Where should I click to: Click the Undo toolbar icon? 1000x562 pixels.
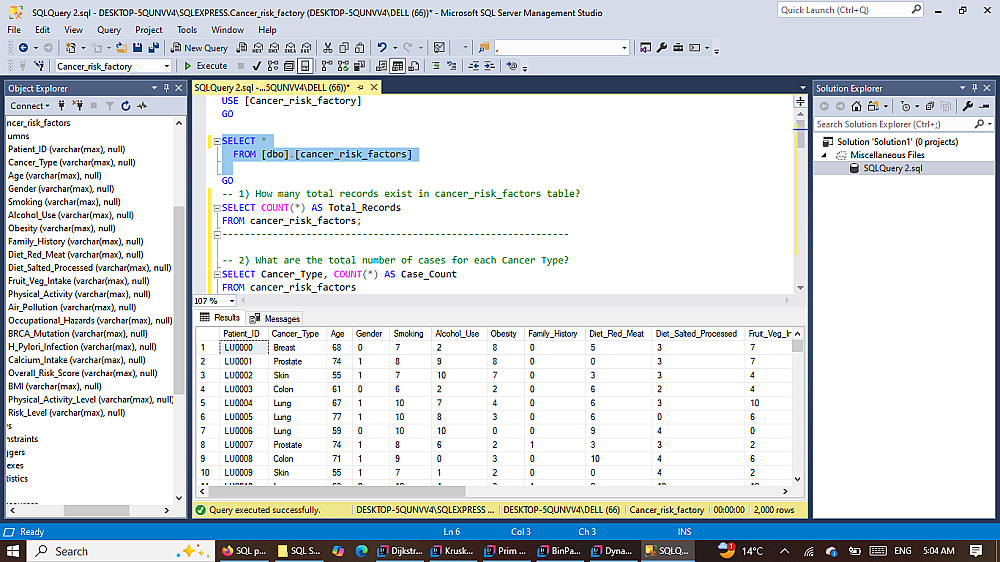click(x=382, y=47)
